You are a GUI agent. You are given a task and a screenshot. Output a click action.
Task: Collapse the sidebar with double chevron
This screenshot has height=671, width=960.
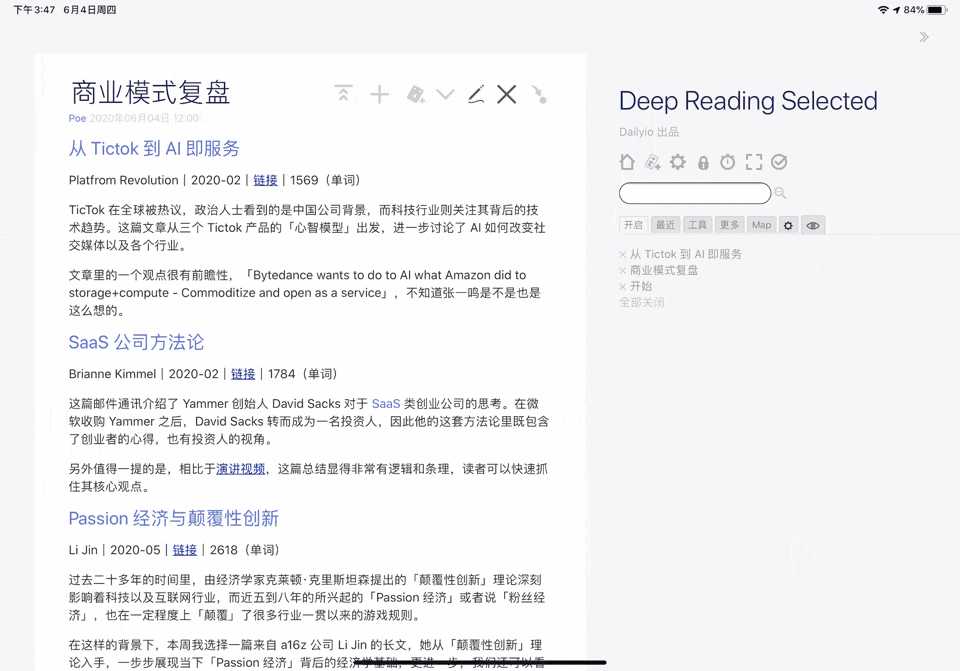924,37
